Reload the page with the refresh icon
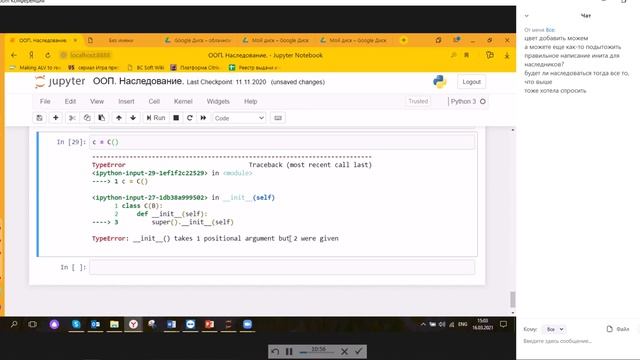 point(48,55)
